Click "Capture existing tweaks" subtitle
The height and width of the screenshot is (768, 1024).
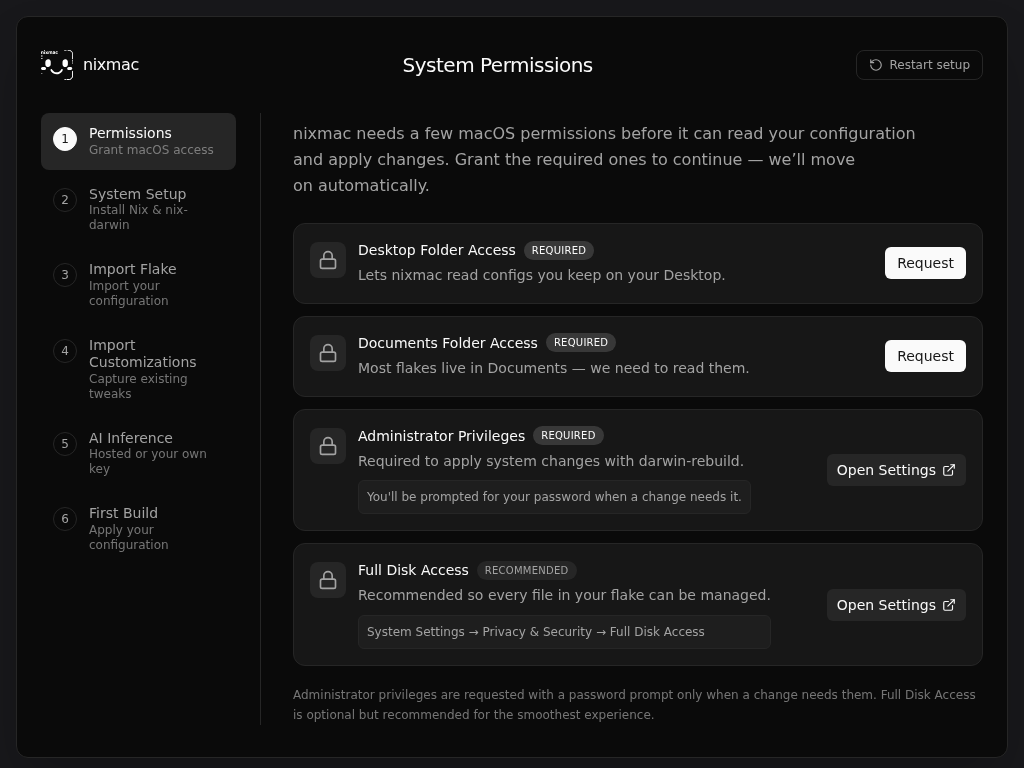click(138, 386)
